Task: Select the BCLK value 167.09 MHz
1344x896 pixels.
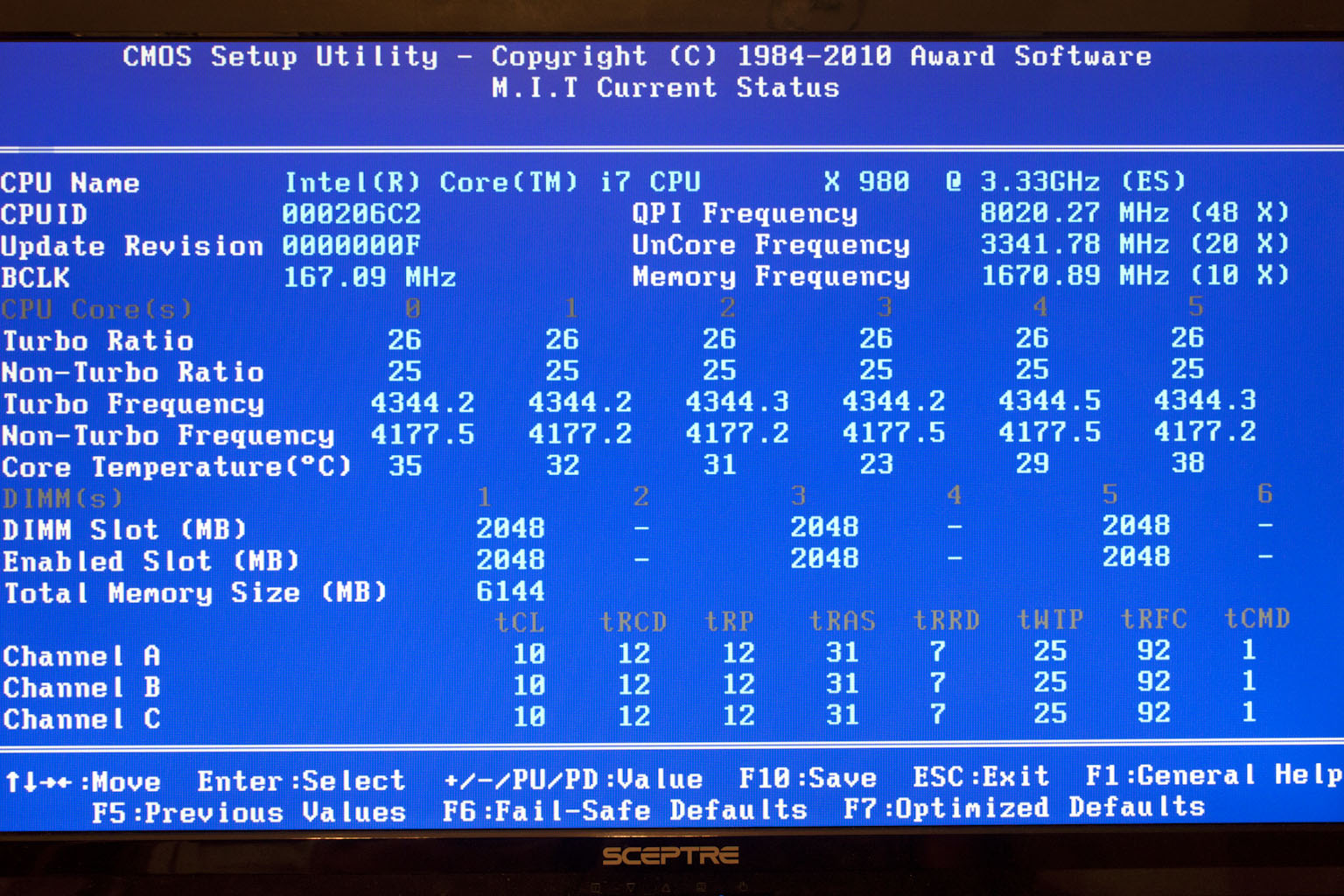Action: (x=369, y=277)
